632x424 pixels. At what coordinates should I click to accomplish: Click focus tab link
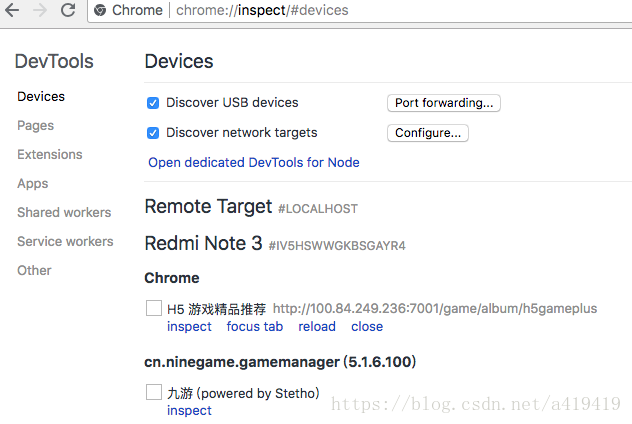[255, 326]
